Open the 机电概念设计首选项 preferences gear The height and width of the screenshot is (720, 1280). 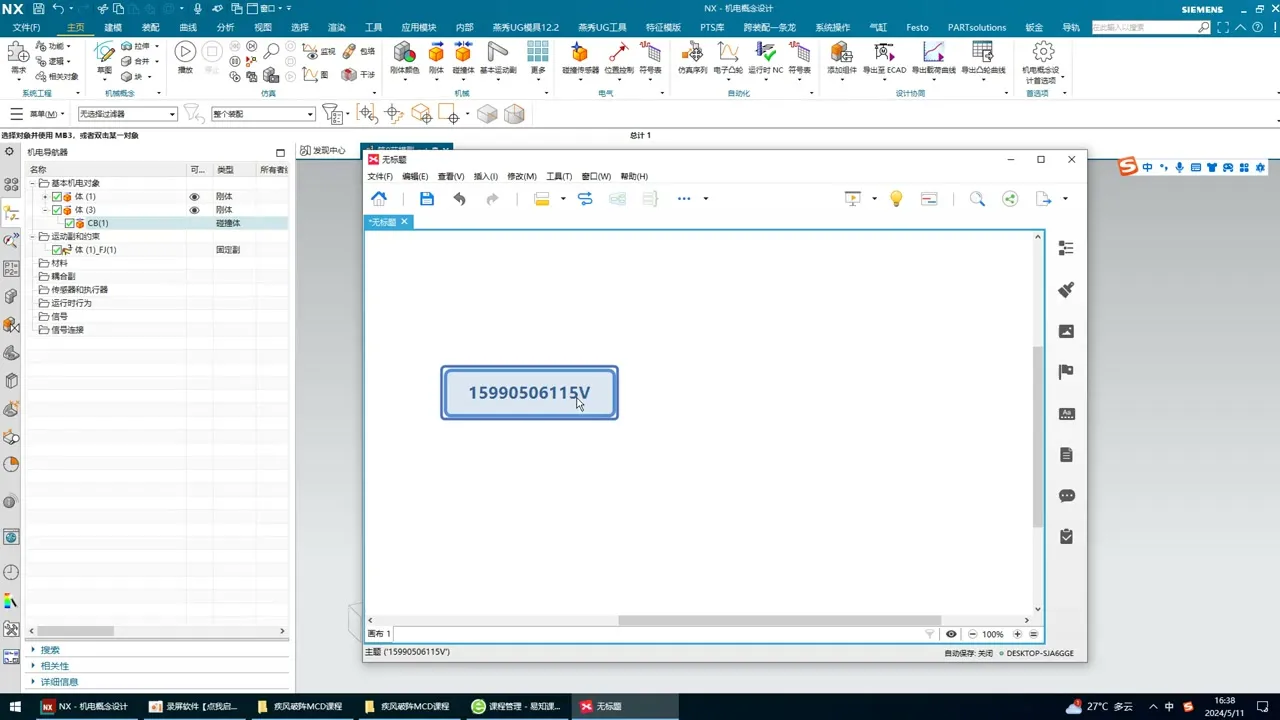tap(1043, 54)
